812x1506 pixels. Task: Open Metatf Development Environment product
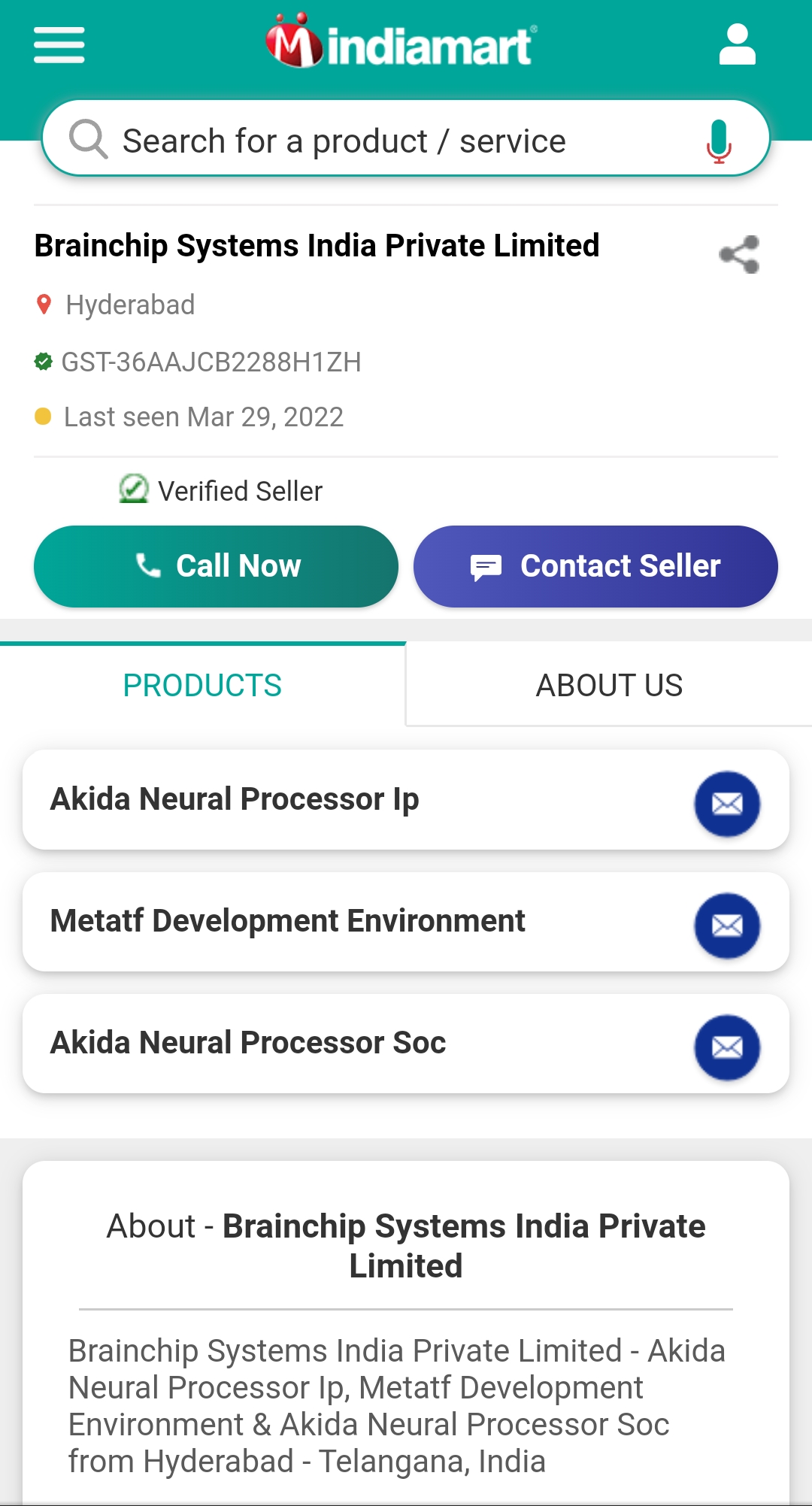click(x=287, y=921)
